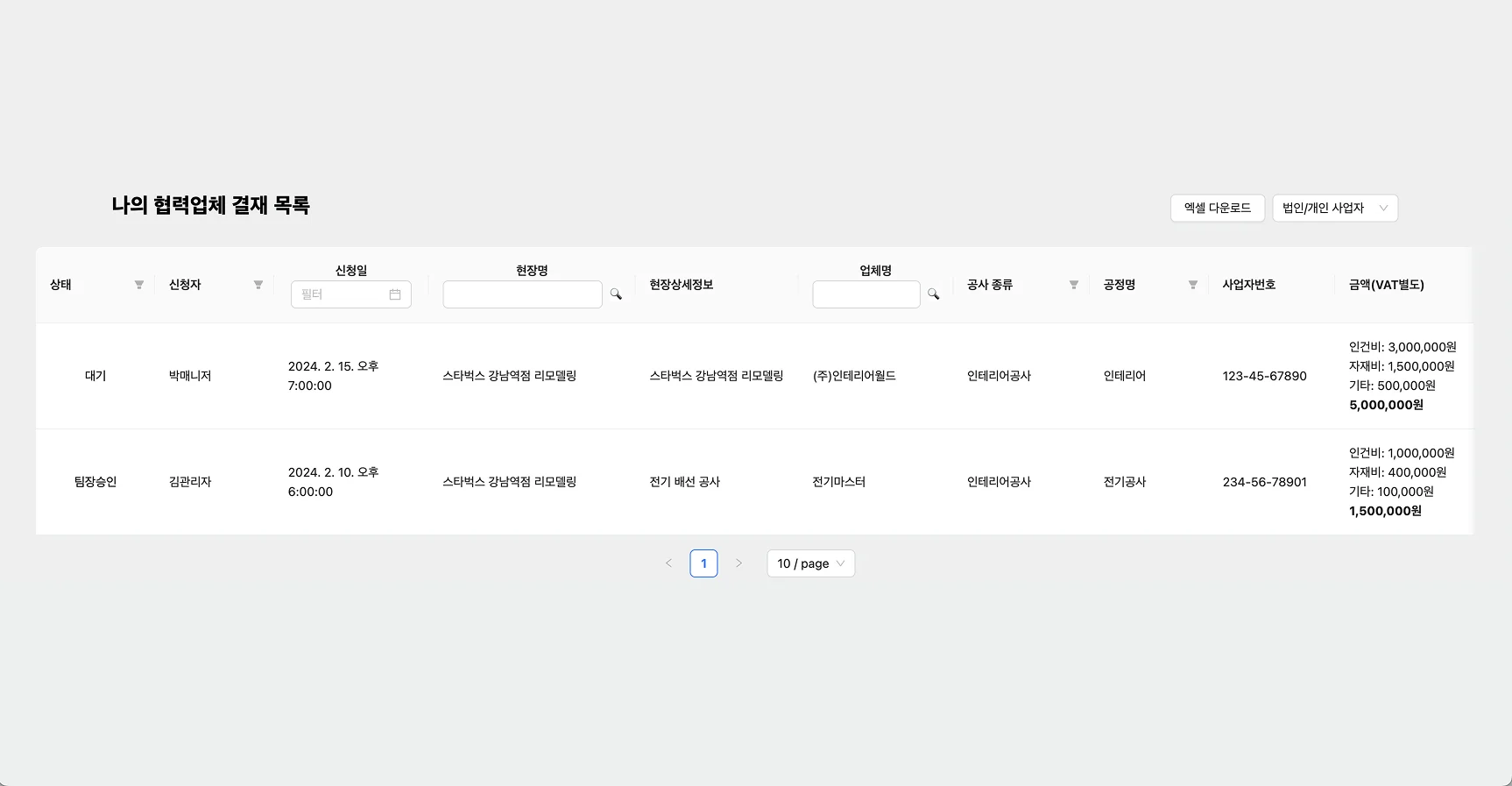Open filter for 신청자 column
The image size is (1512, 786).
258,285
